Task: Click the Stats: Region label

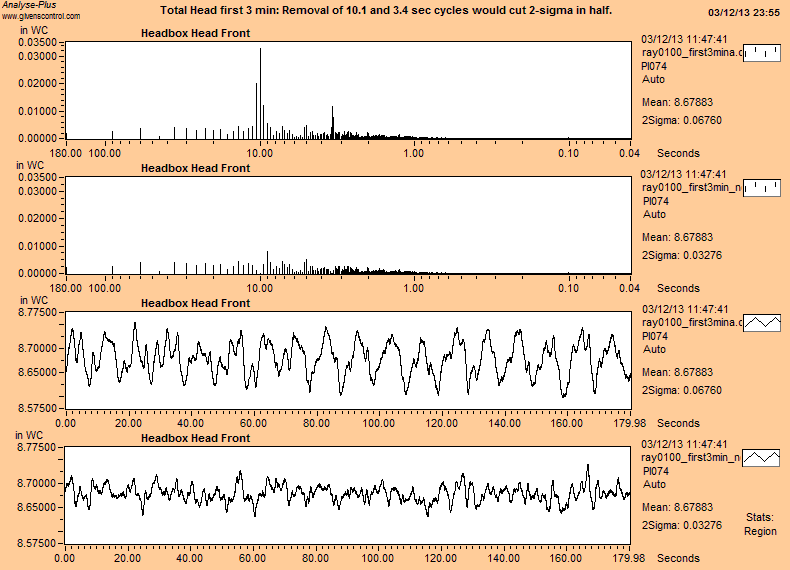Action: [x=760, y=524]
